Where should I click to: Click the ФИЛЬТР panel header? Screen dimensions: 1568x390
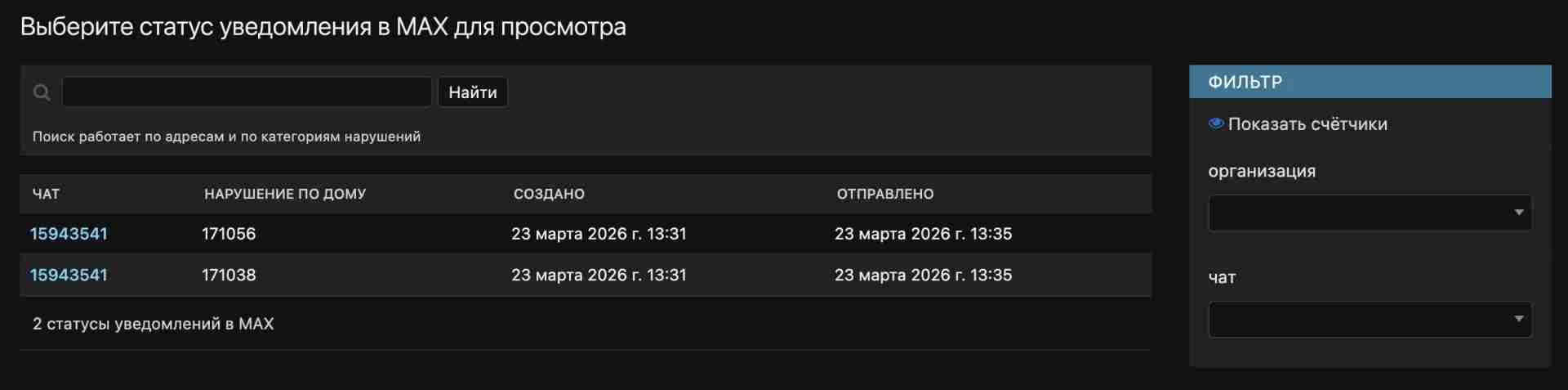(x=1370, y=82)
